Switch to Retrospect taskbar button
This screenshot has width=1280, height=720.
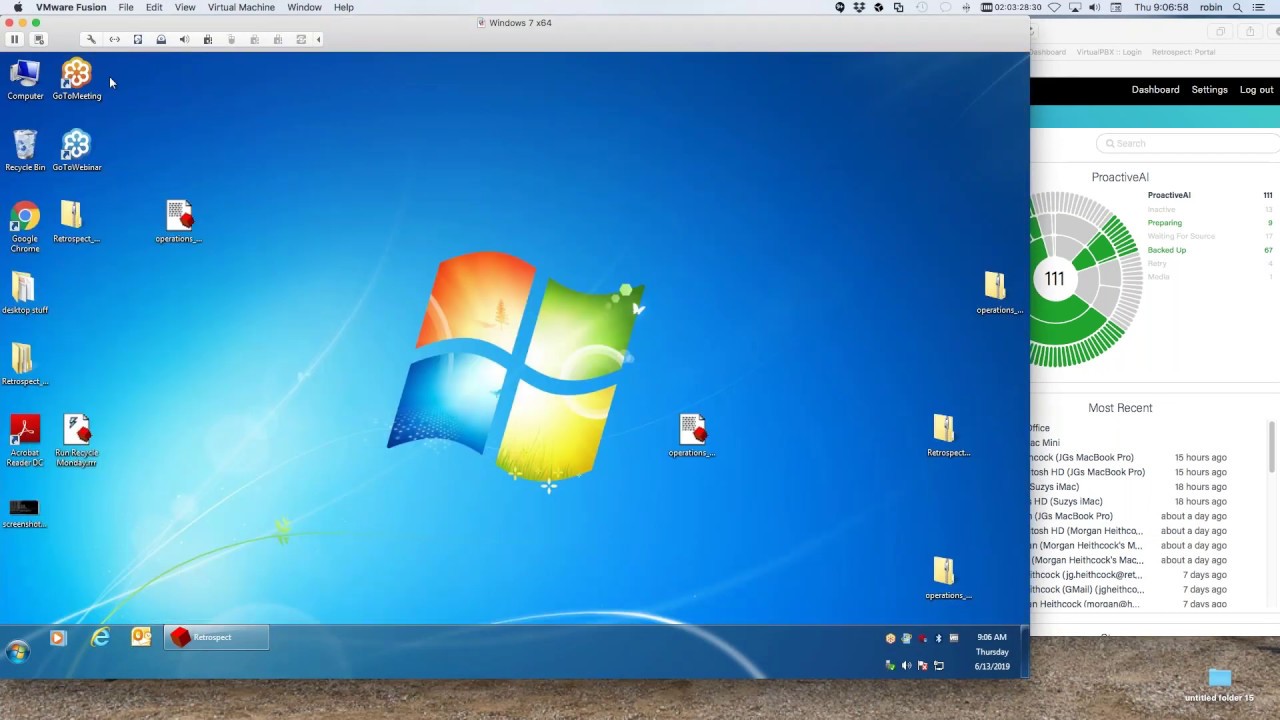pyautogui.click(x=216, y=637)
